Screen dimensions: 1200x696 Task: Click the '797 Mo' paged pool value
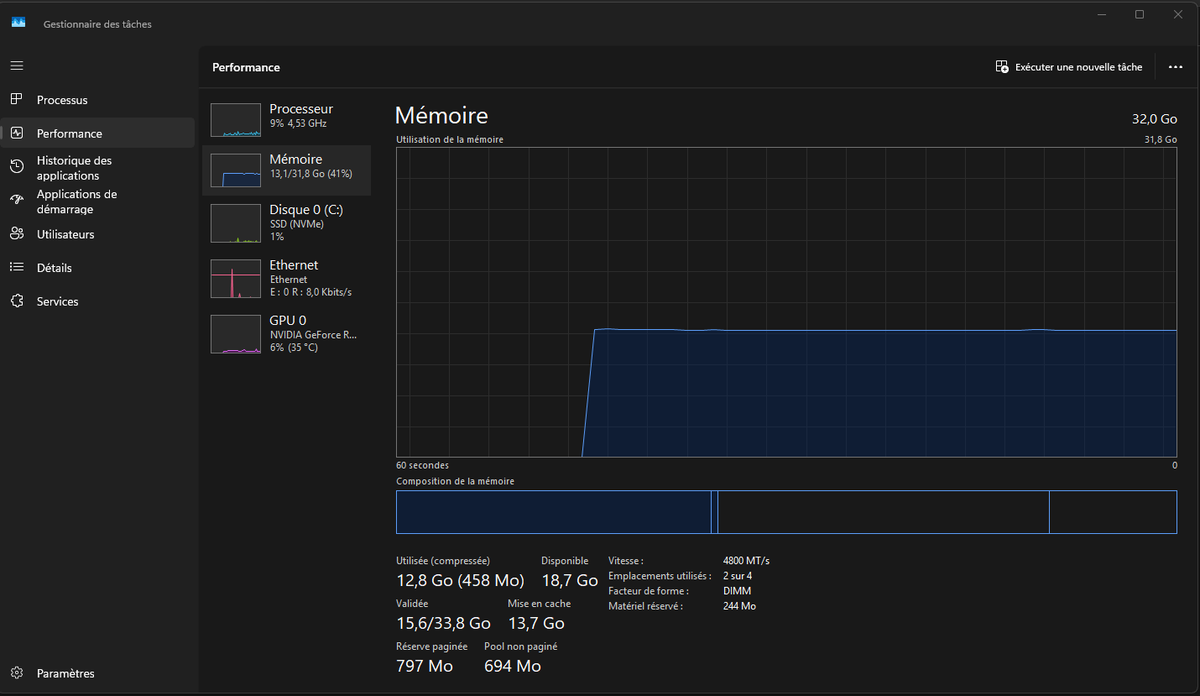coord(425,666)
